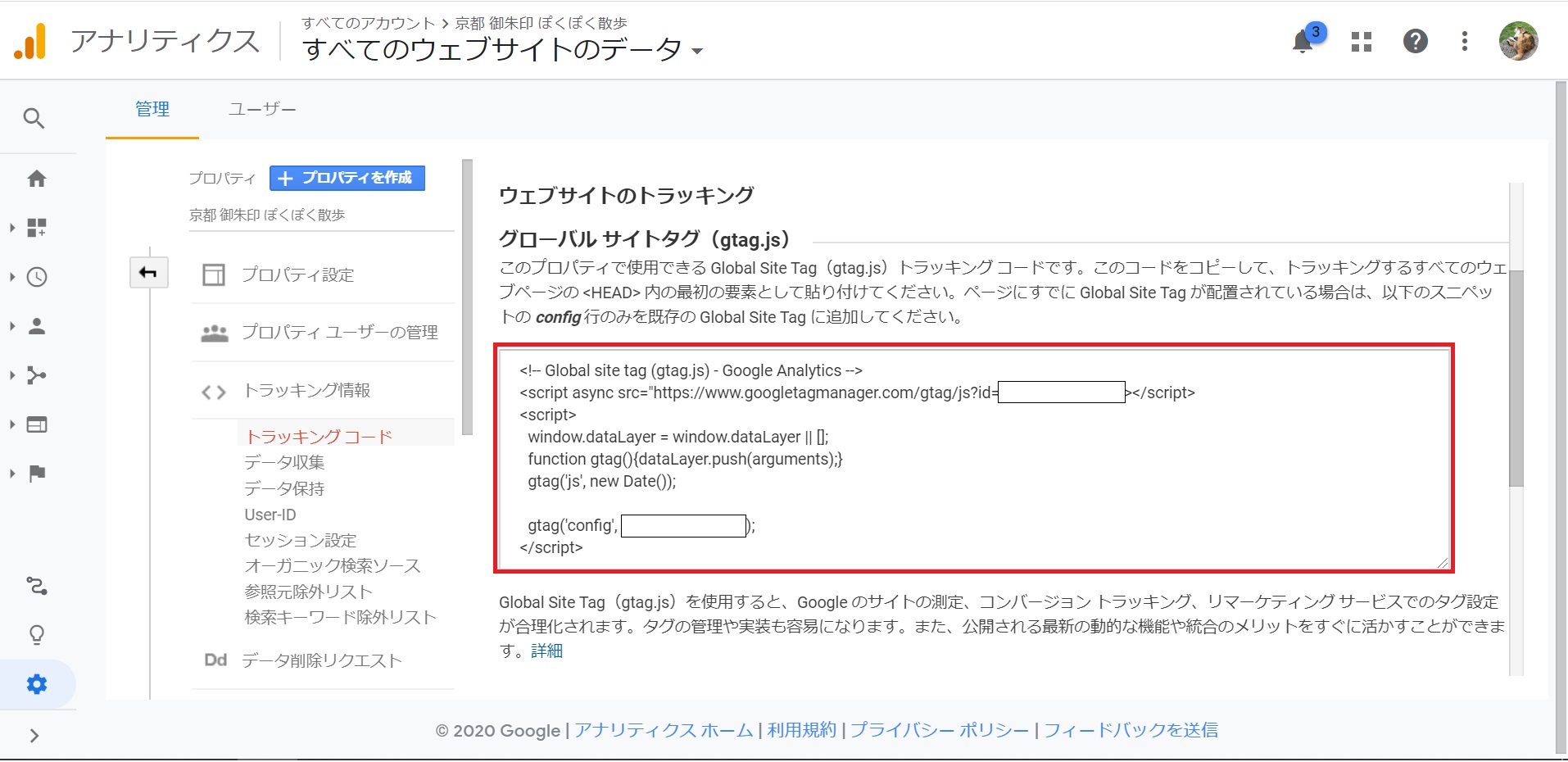Viewport: 1568px width, 762px height.
Task: Open notifications bell icon
Action: click(1303, 41)
